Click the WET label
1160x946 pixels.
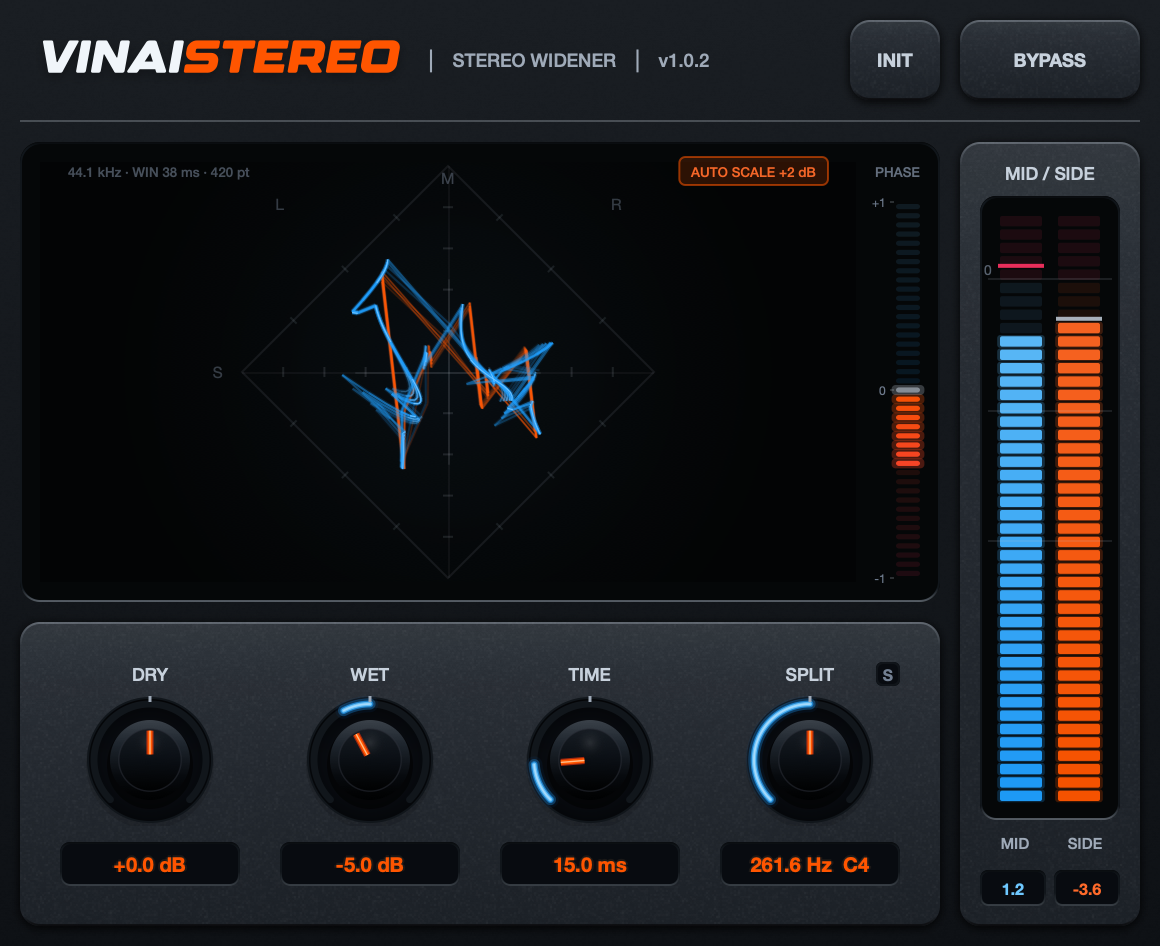pyautogui.click(x=369, y=675)
